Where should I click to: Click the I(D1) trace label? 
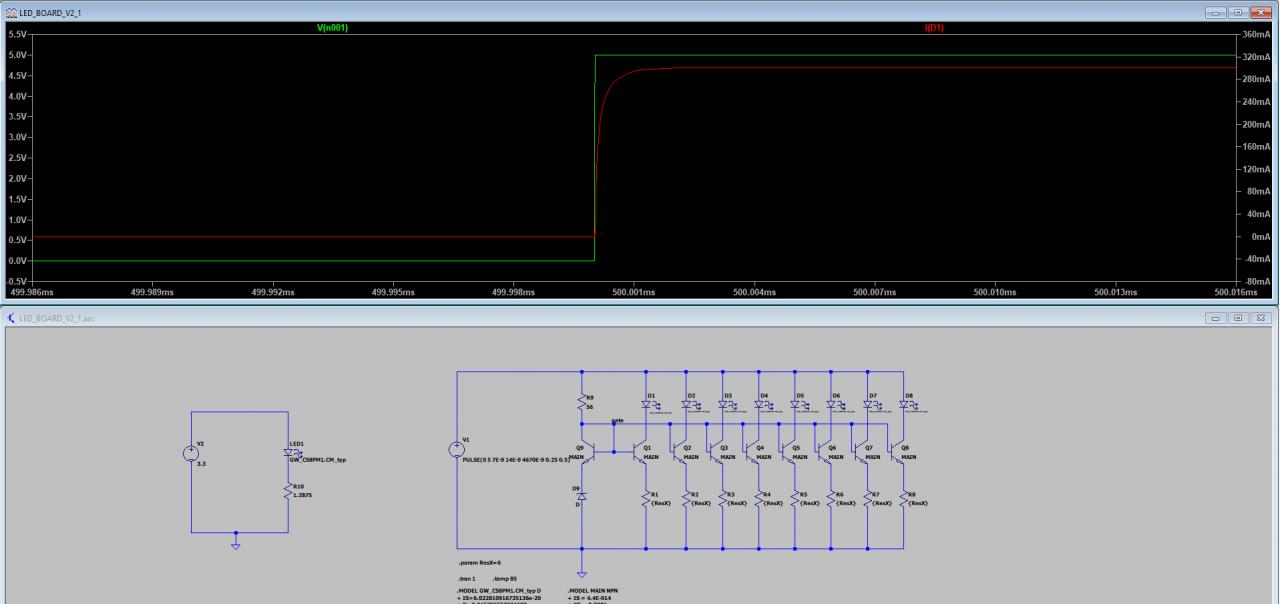[x=934, y=28]
